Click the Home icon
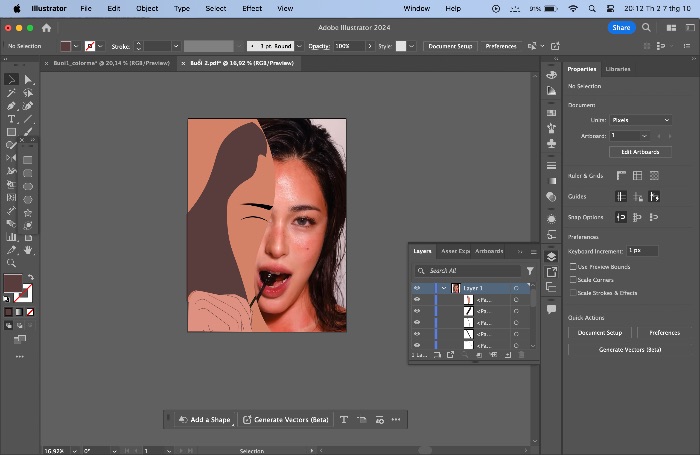This screenshot has height=455, width=700. pos(46,28)
